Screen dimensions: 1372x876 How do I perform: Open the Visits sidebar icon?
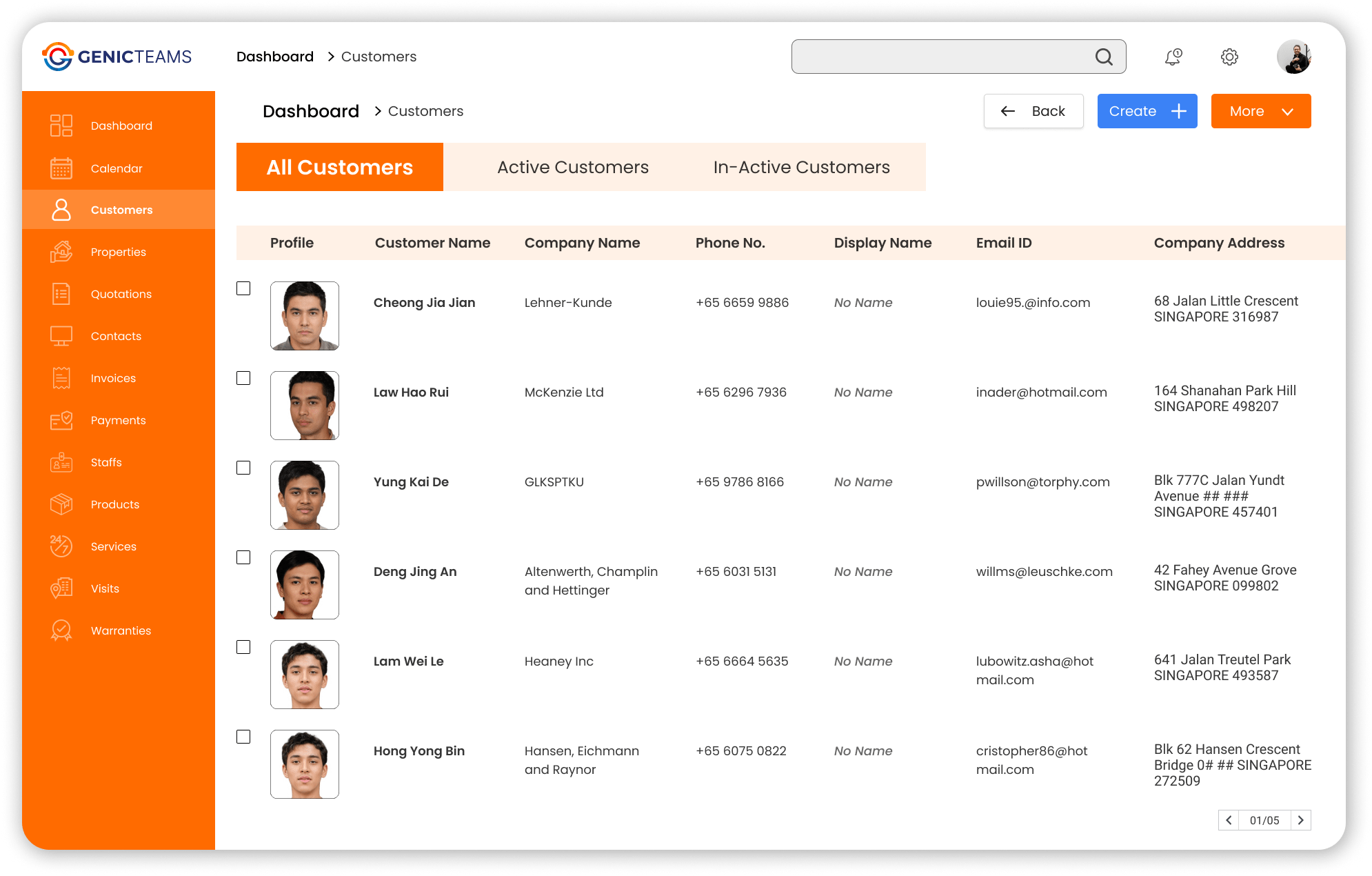coord(61,588)
